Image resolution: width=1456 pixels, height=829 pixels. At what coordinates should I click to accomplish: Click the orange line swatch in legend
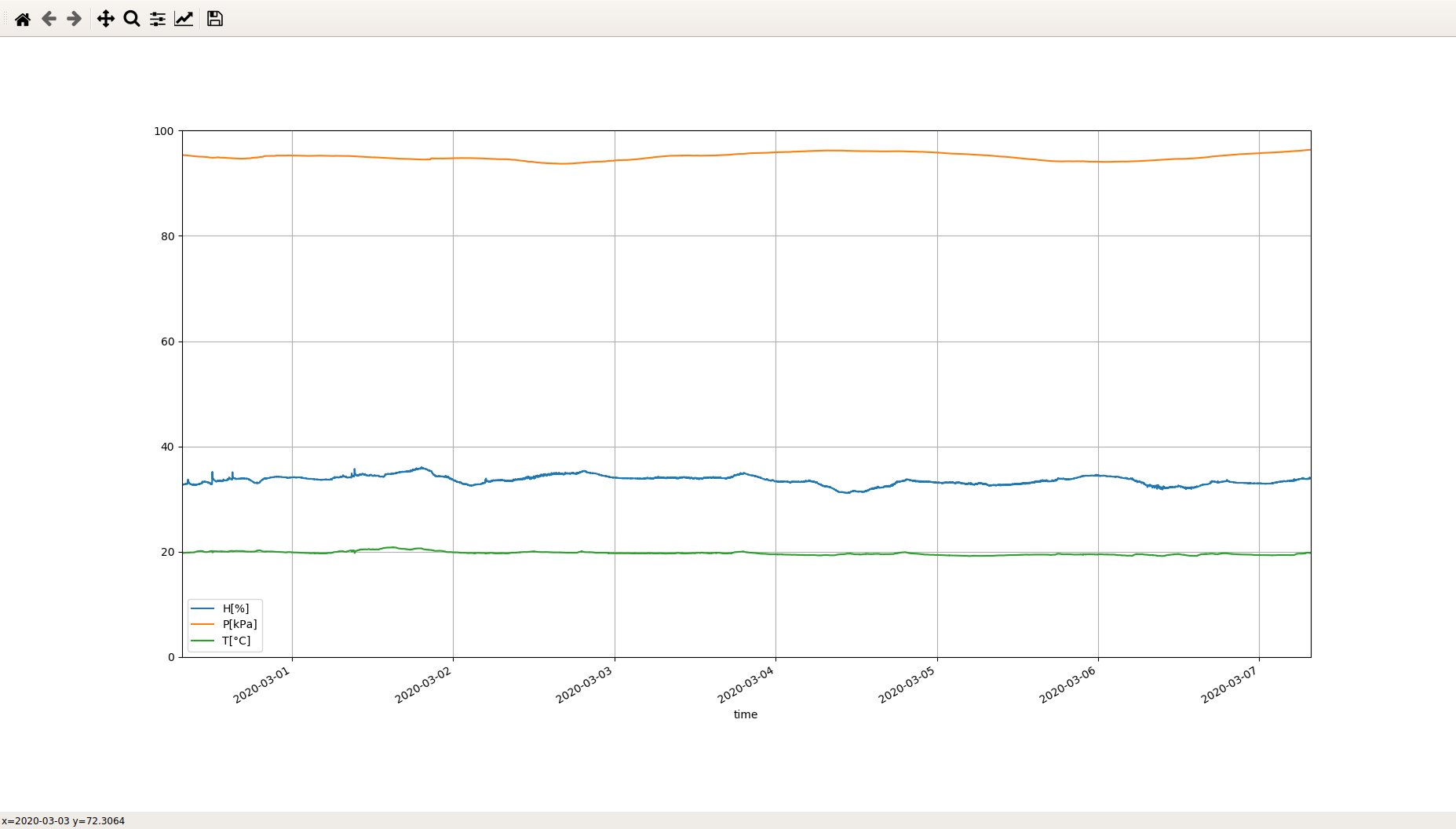(x=203, y=624)
